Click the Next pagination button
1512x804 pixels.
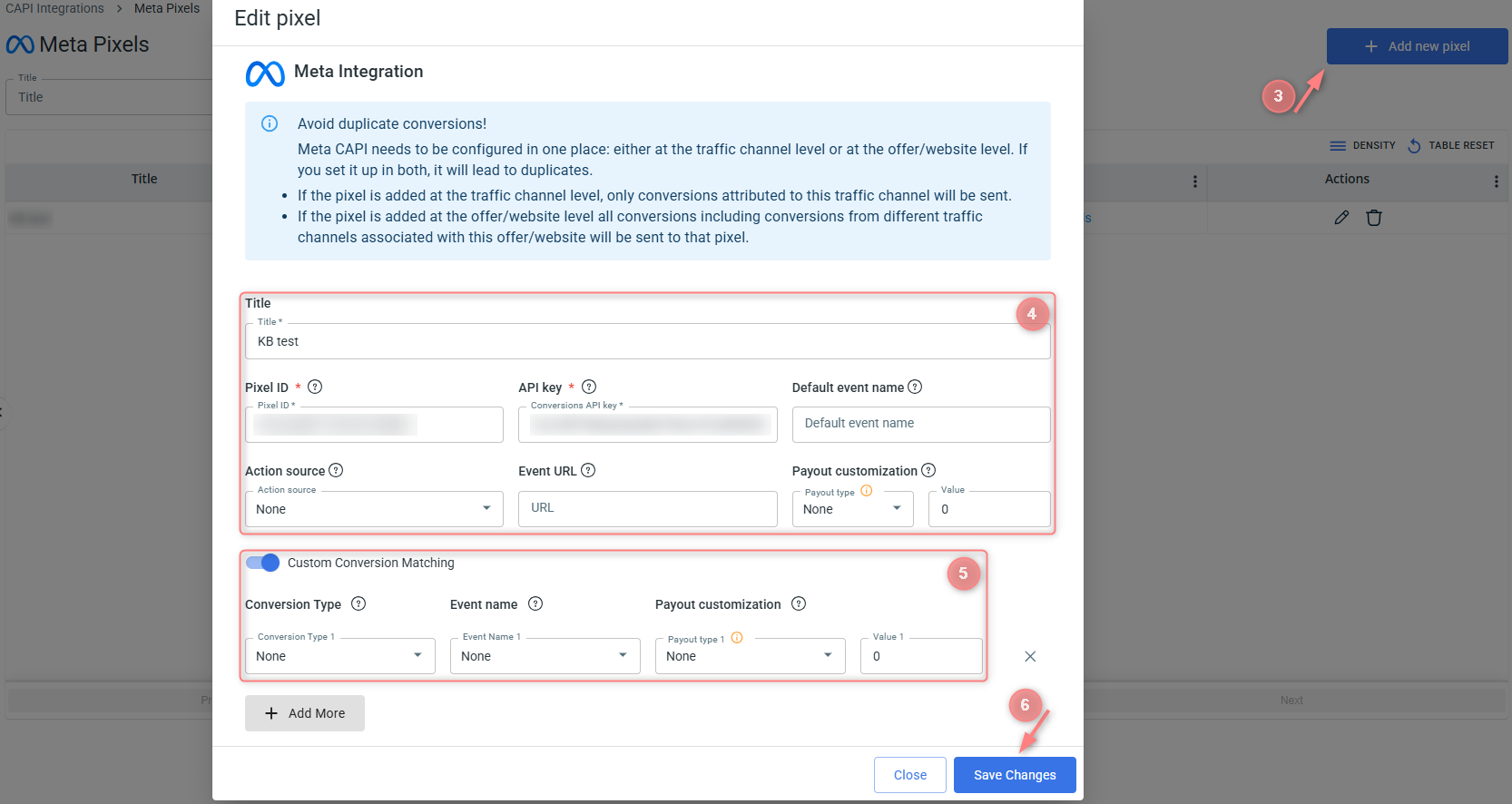(x=1291, y=700)
